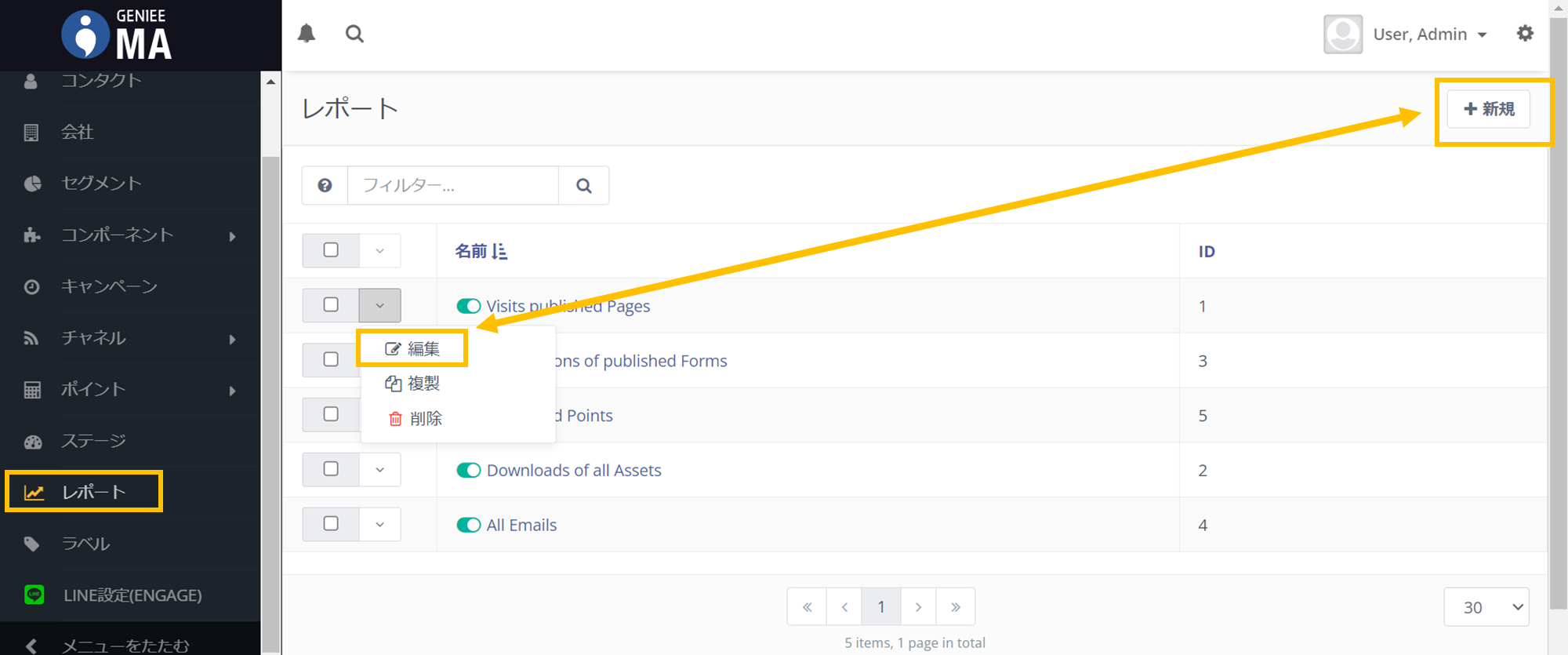1568x655 pixels.
Task: Click the filter help question-mark icon
Action: 325,185
